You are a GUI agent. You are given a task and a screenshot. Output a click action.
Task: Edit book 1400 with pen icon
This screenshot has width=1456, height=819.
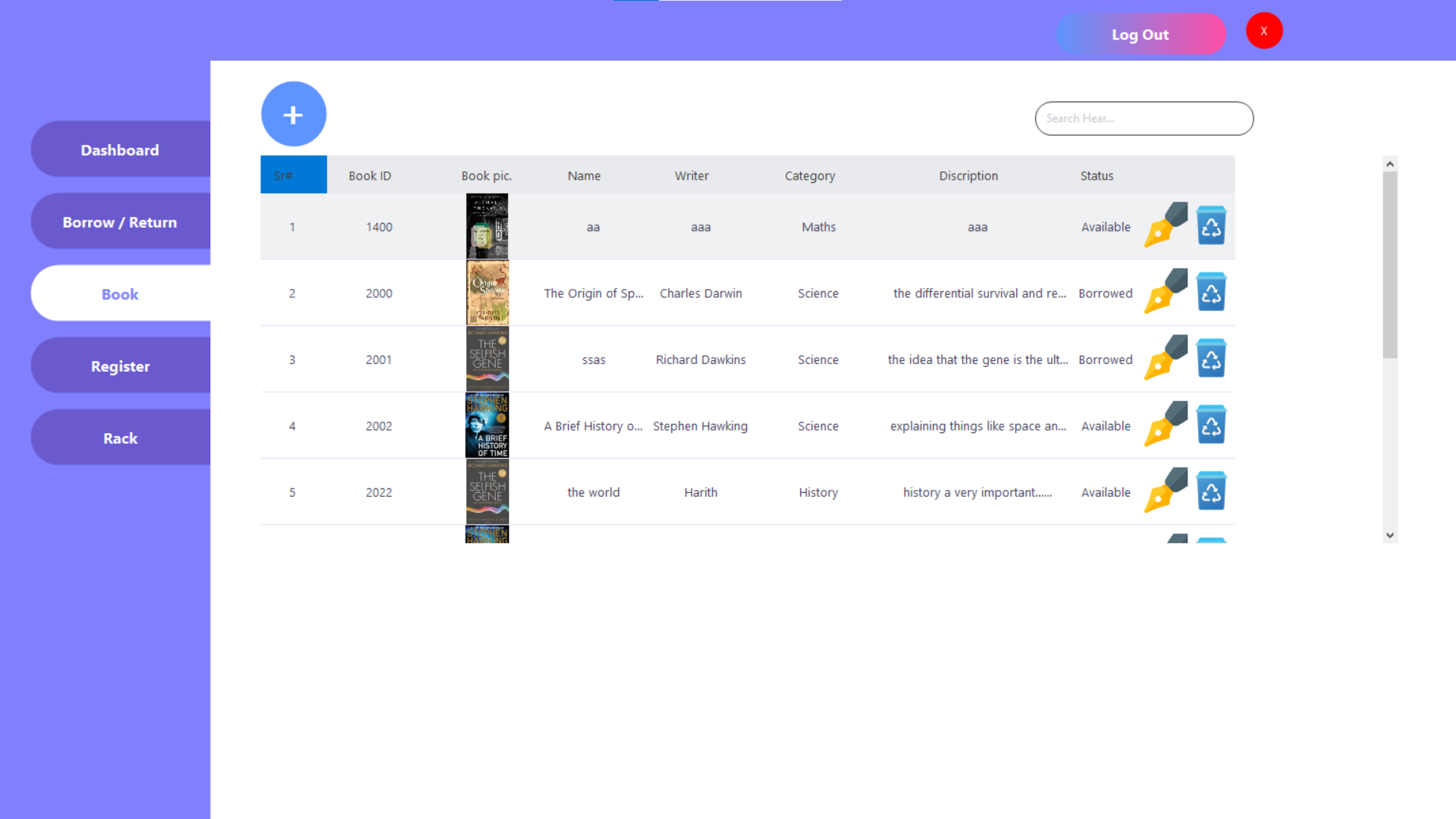[x=1166, y=225]
